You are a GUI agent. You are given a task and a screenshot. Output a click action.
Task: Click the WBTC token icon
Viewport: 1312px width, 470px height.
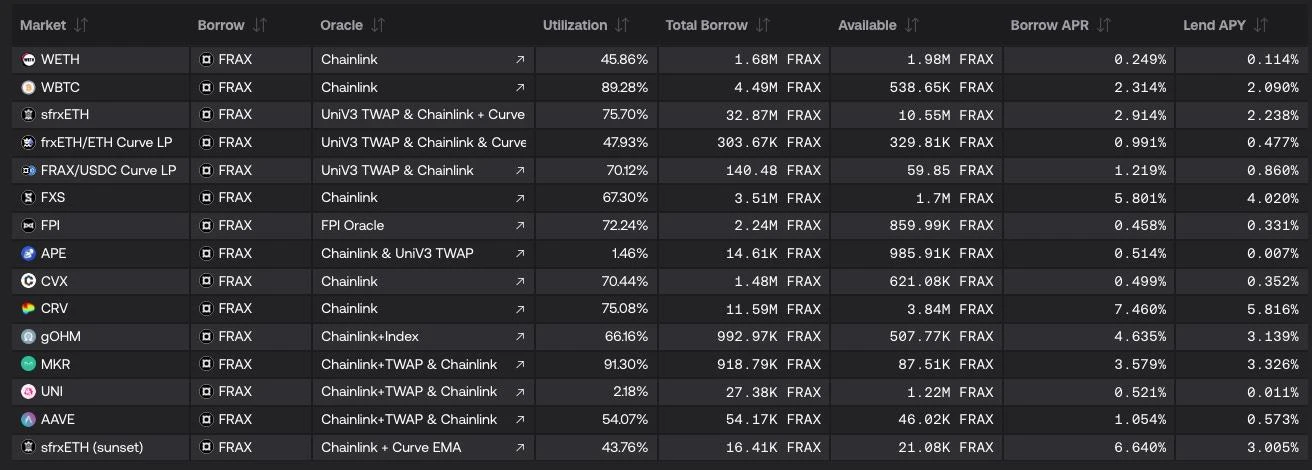(28, 88)
